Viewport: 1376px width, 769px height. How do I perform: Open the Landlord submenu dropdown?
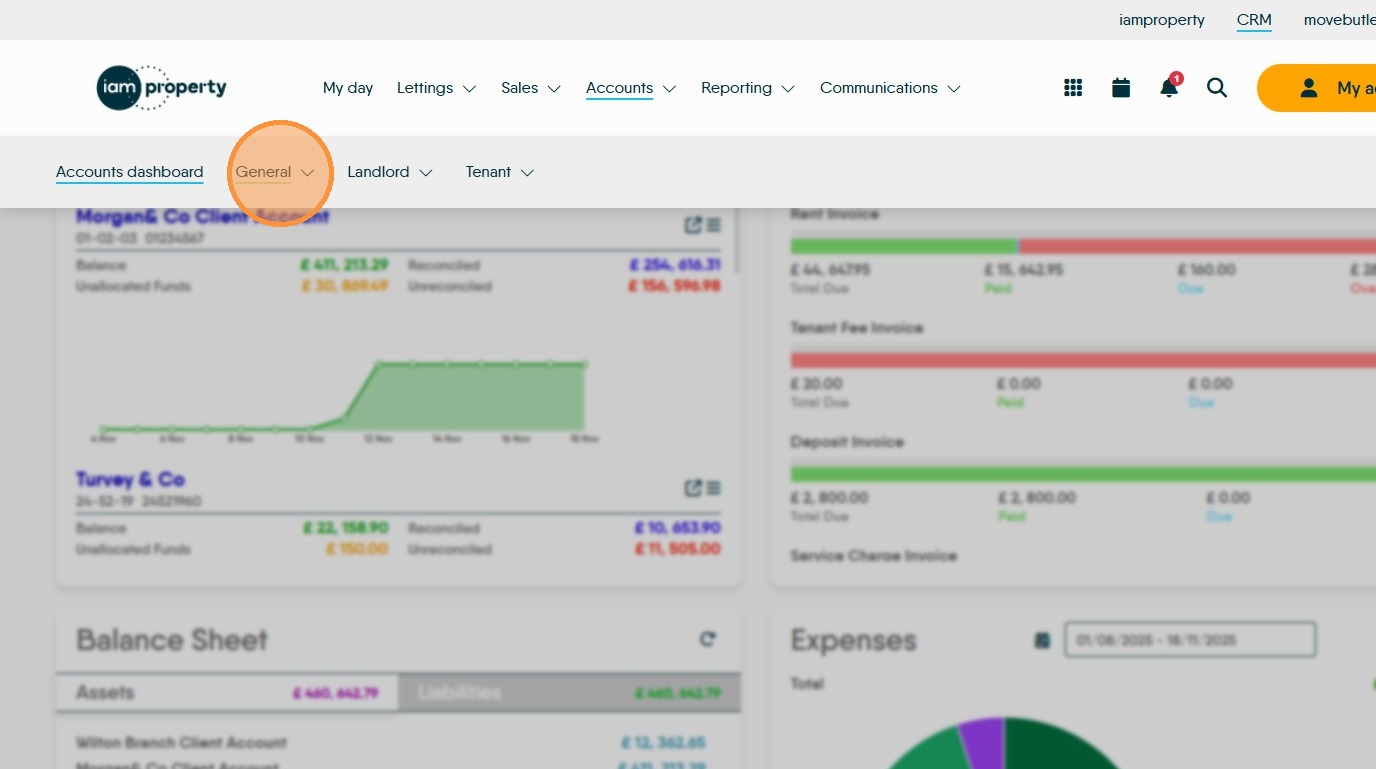[x=390, y=172]
